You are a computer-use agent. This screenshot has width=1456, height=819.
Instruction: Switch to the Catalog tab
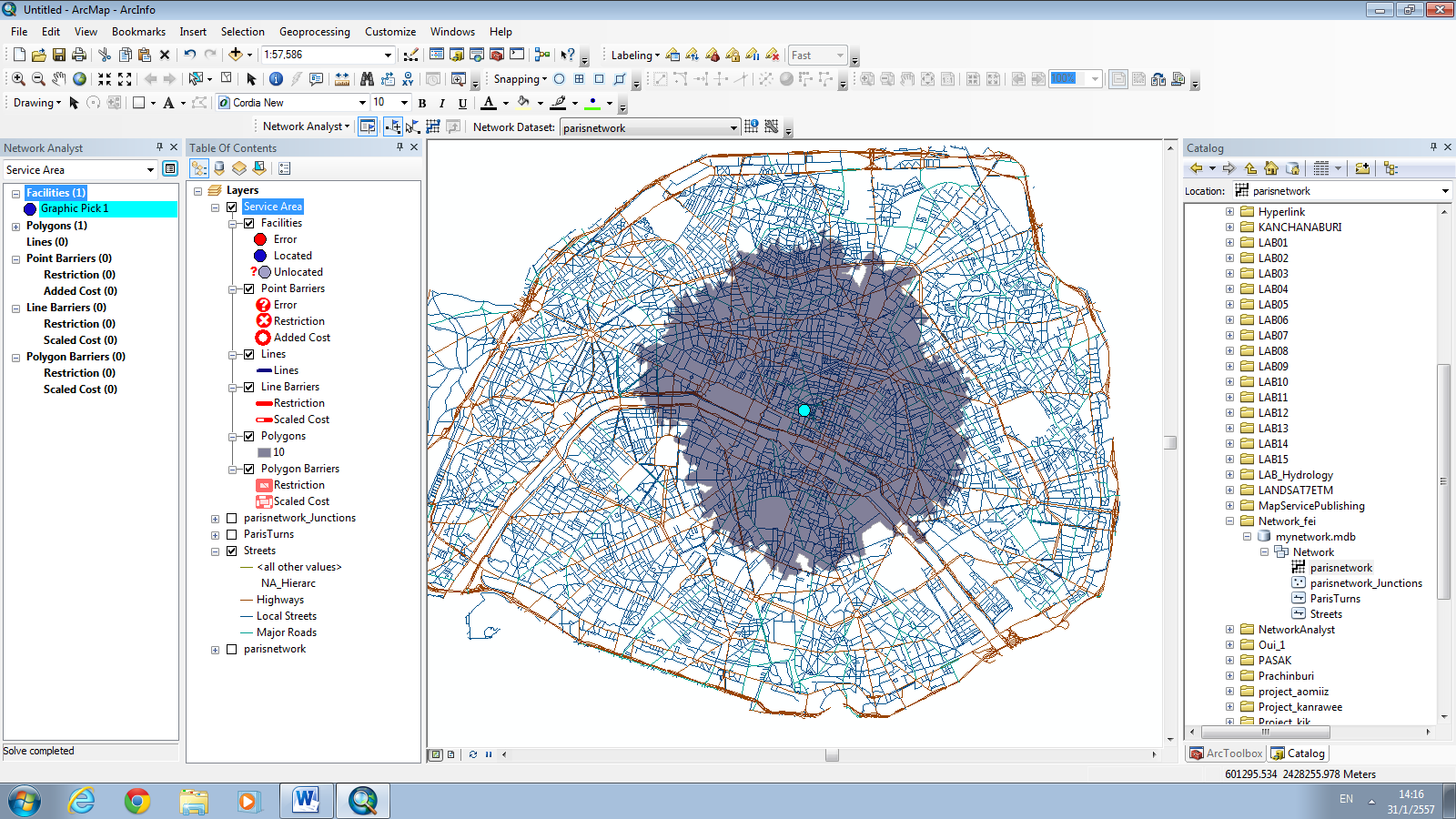coord(1299,753)
